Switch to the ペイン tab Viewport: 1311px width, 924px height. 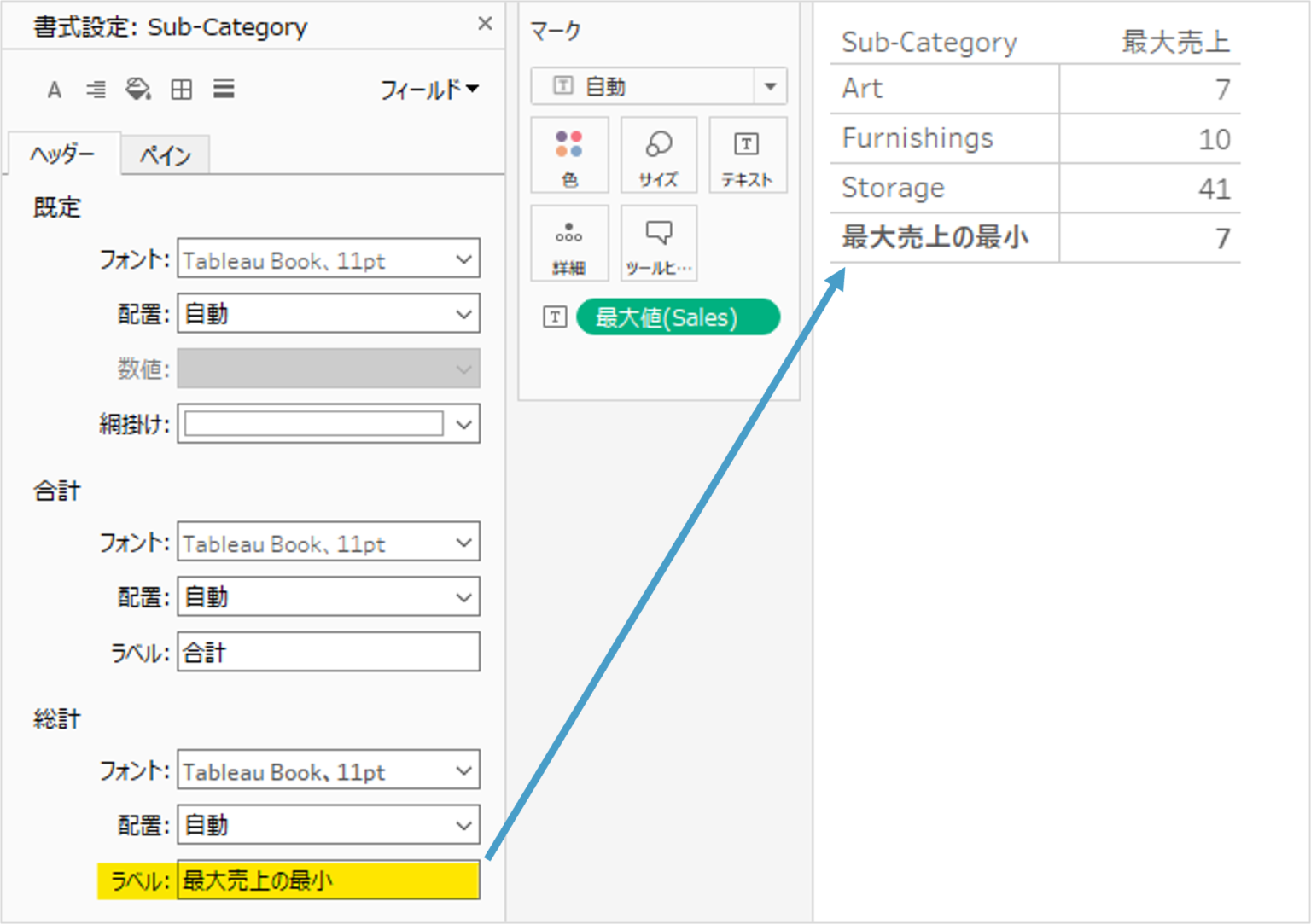(x=165, y=154)
